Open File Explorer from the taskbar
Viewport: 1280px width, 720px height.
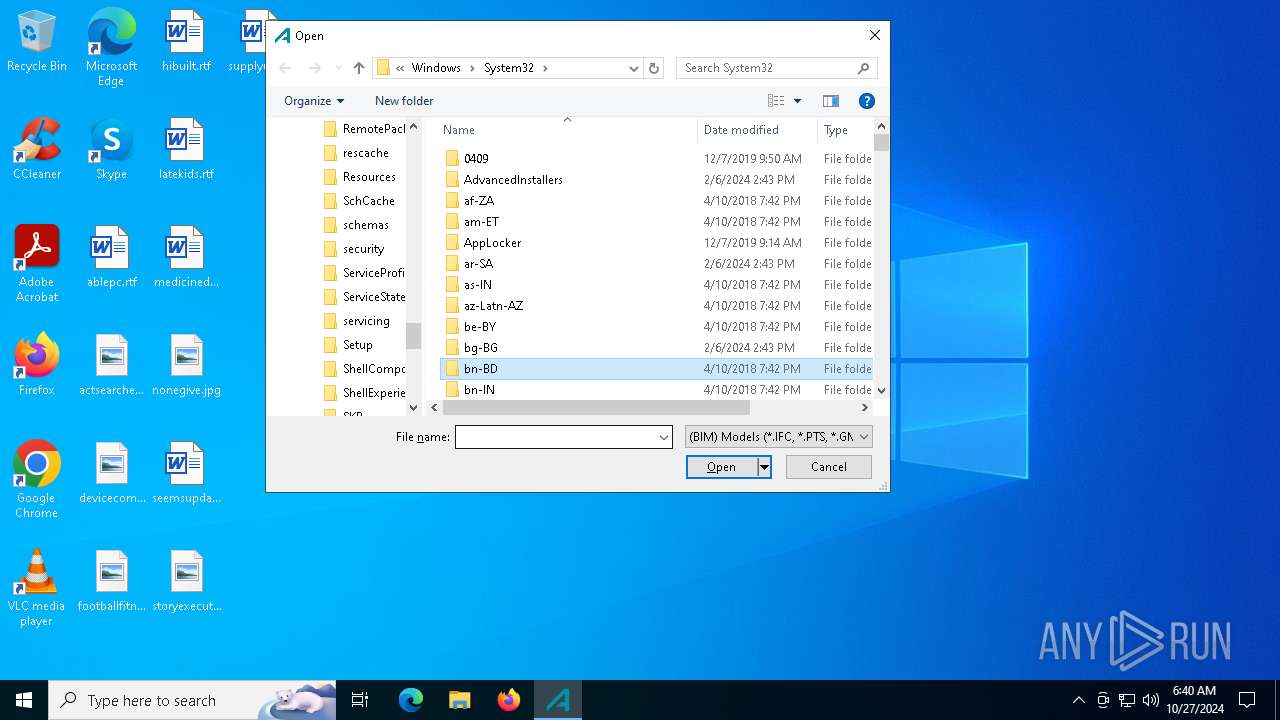click(459, 700)
